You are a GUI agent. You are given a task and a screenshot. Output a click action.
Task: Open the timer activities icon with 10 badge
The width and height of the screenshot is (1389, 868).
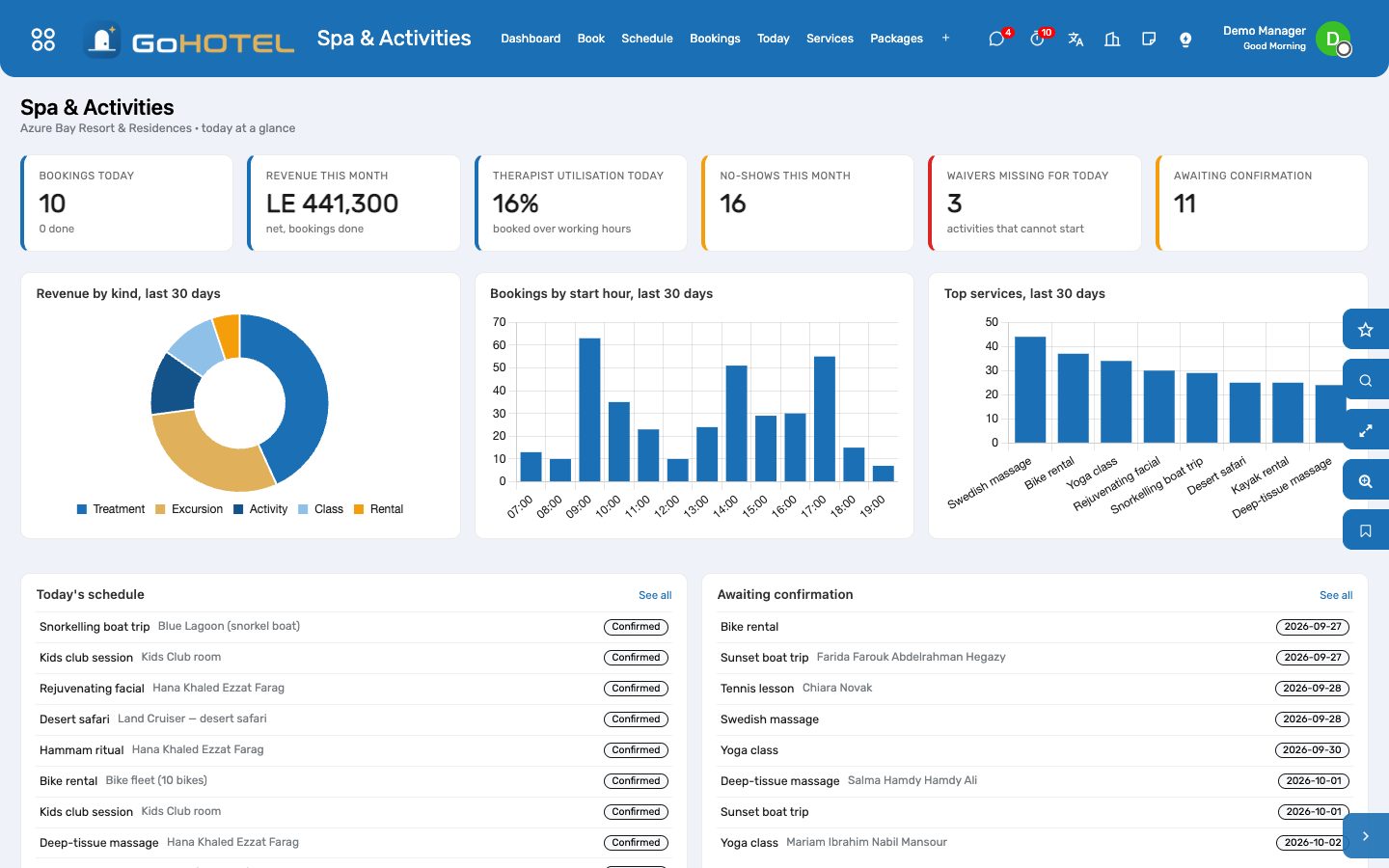click(1038, 39)
